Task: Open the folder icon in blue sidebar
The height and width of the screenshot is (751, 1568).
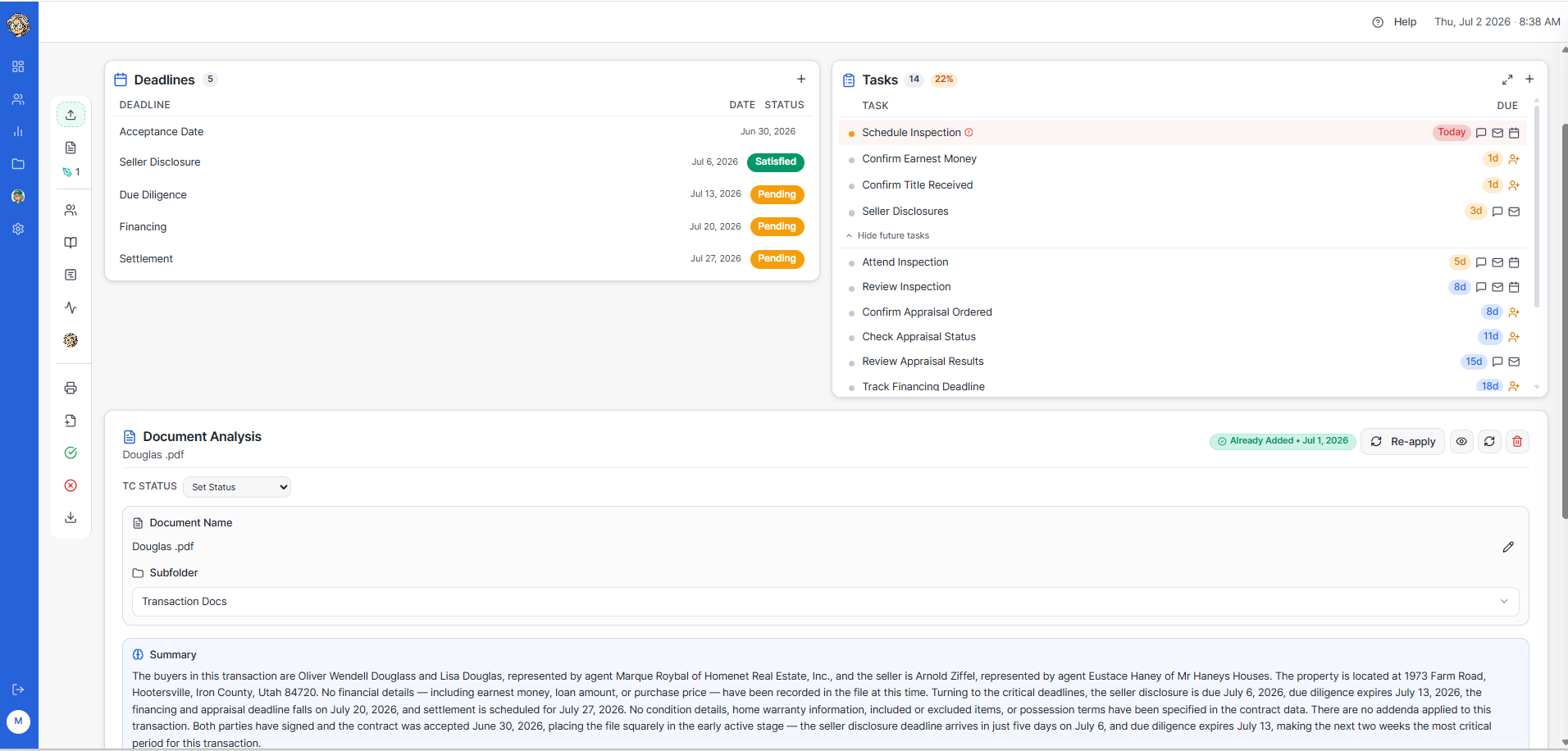Action: pos(18,164)
